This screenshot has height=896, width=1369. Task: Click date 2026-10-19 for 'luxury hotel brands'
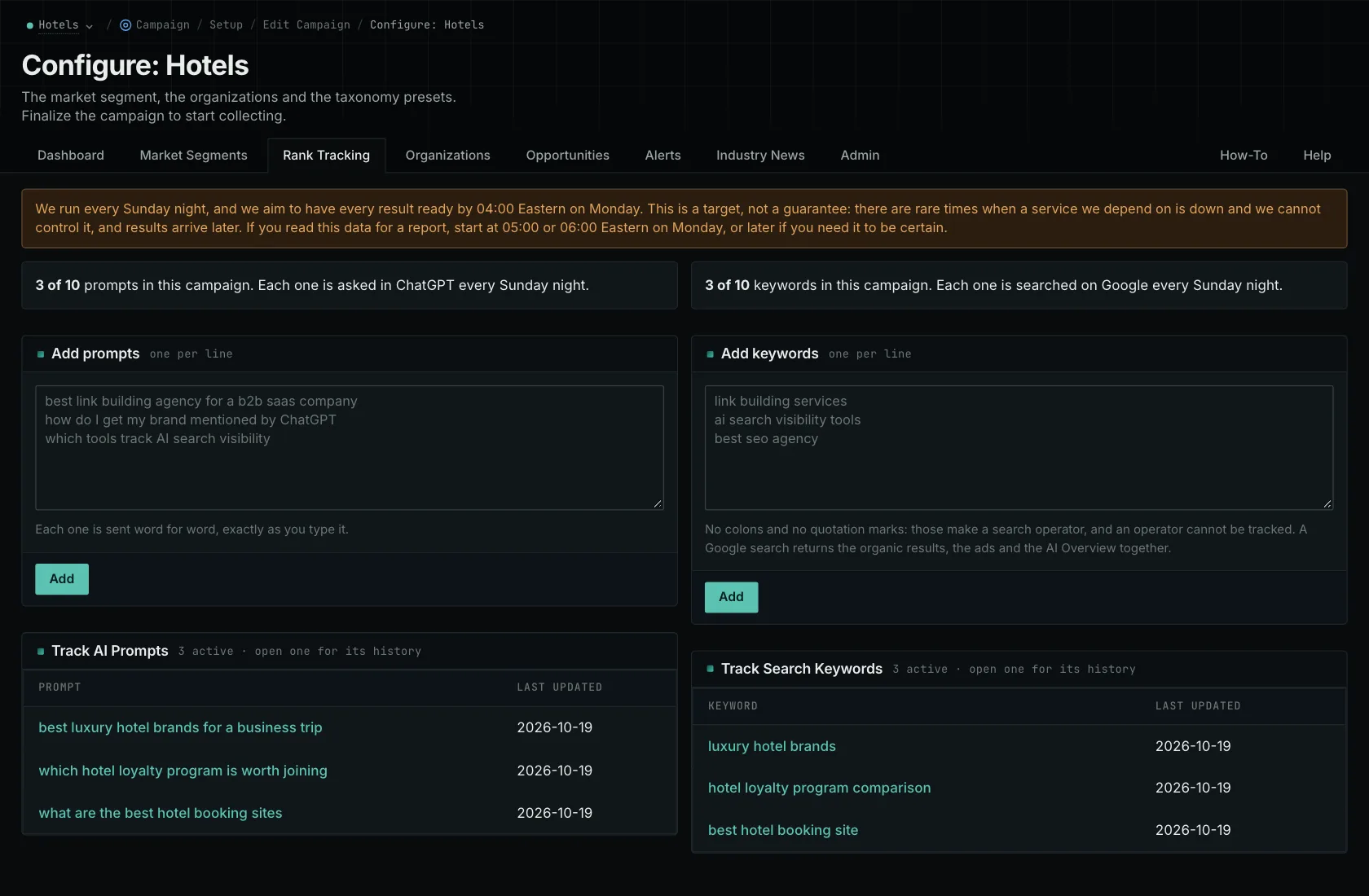coord(1193,746)
